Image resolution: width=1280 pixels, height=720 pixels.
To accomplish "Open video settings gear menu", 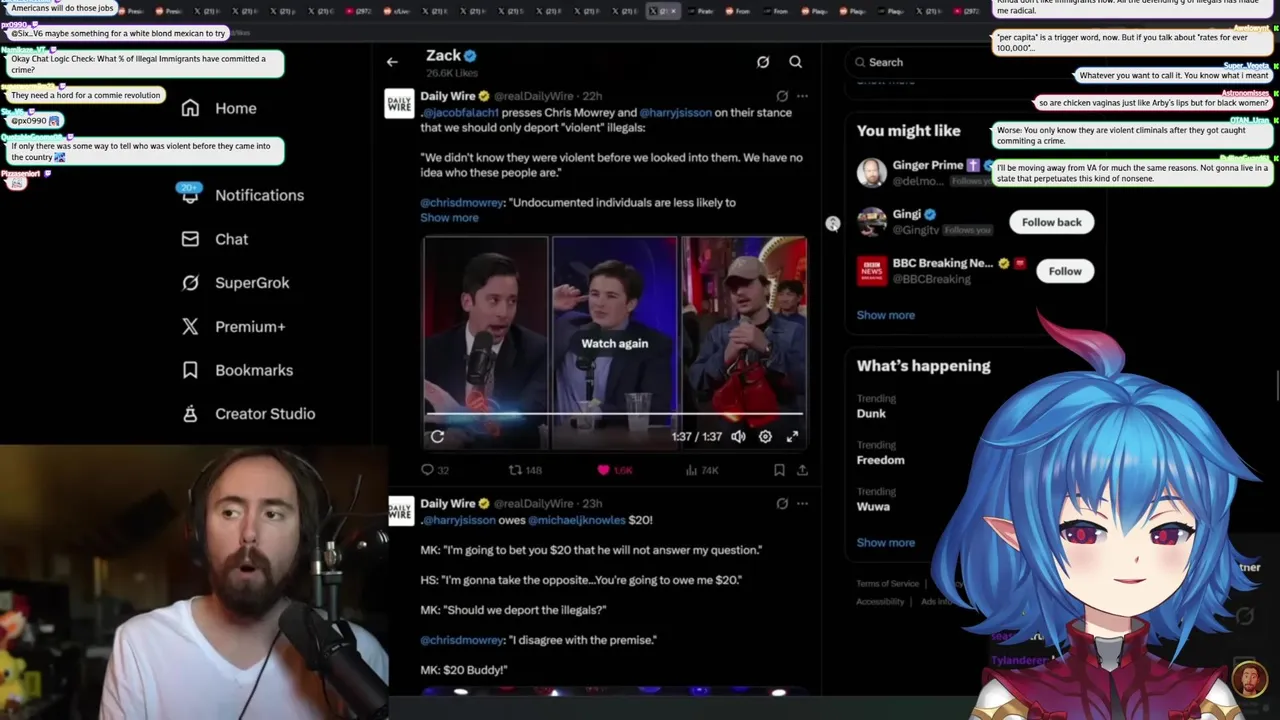I will point(765,436).
